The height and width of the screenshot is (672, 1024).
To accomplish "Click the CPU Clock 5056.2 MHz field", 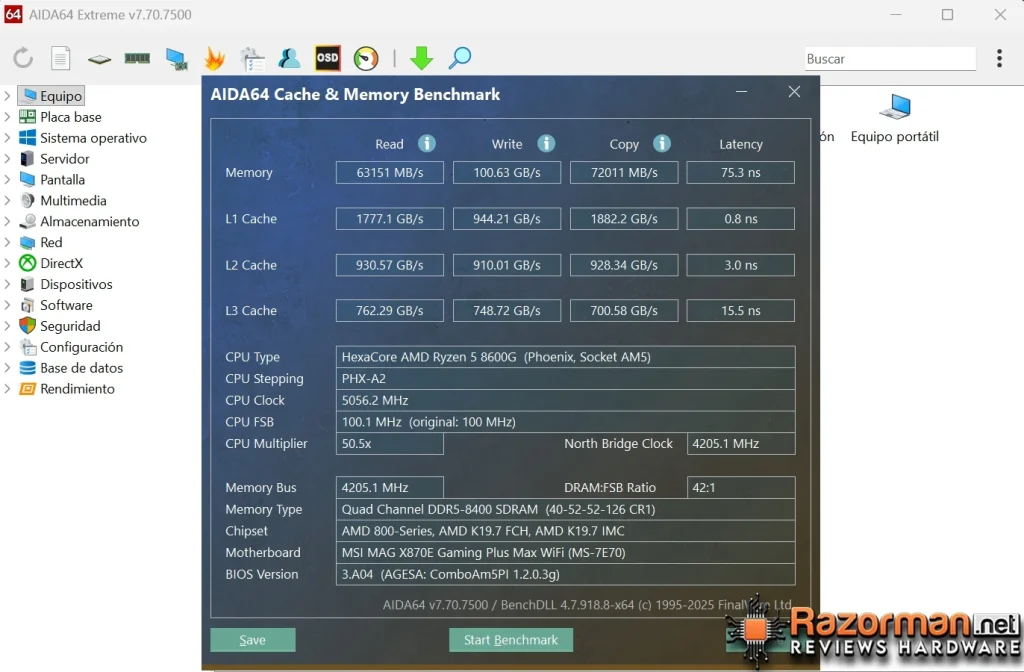I will click(x=566, y=400).
